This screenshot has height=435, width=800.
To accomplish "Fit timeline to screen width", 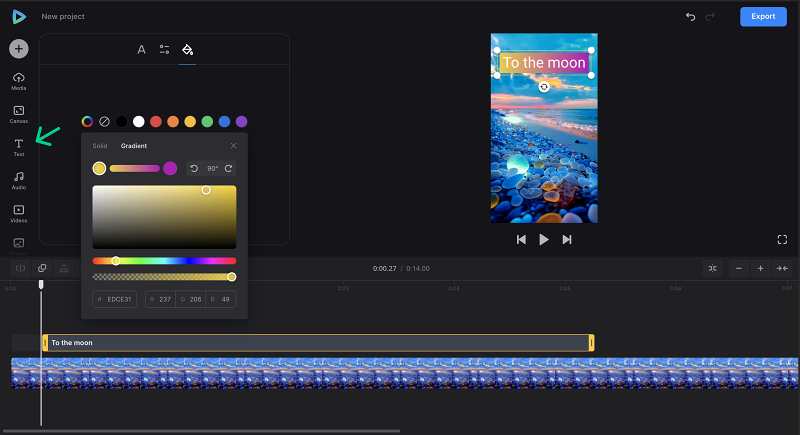I will [782, 268].
